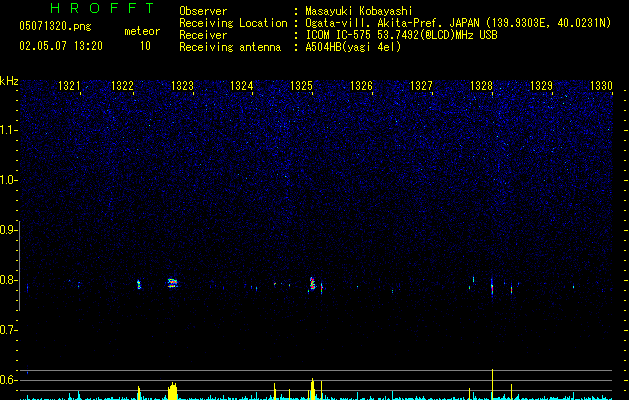Click the 0.9 kHz frequency label

(8, 230)
